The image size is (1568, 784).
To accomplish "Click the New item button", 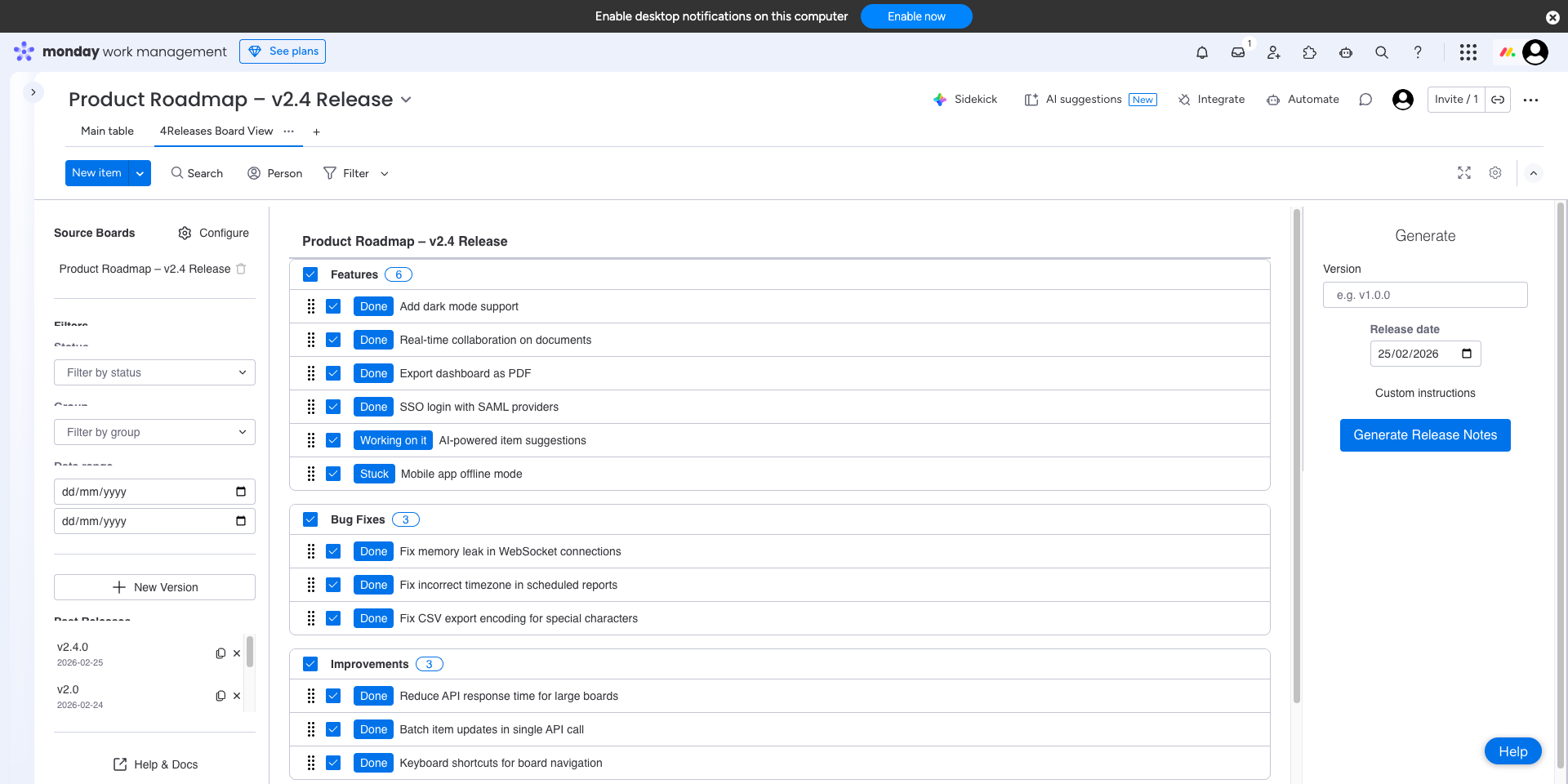I will click(96, 173).
